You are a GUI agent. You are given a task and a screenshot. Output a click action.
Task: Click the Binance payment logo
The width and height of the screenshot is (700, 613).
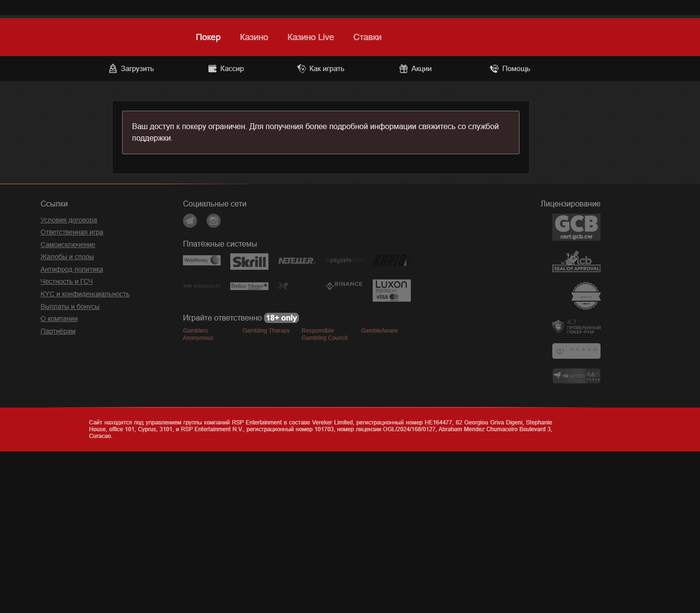click(x=344, y=285)
